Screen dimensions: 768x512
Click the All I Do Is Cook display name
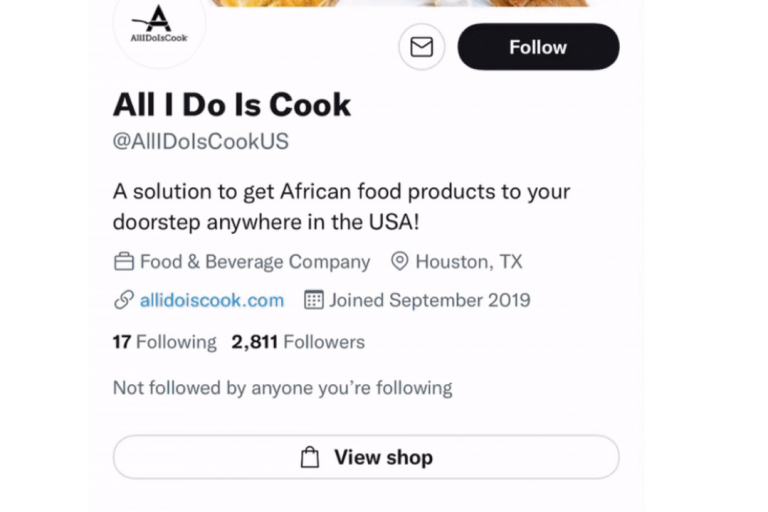point(232,104)
